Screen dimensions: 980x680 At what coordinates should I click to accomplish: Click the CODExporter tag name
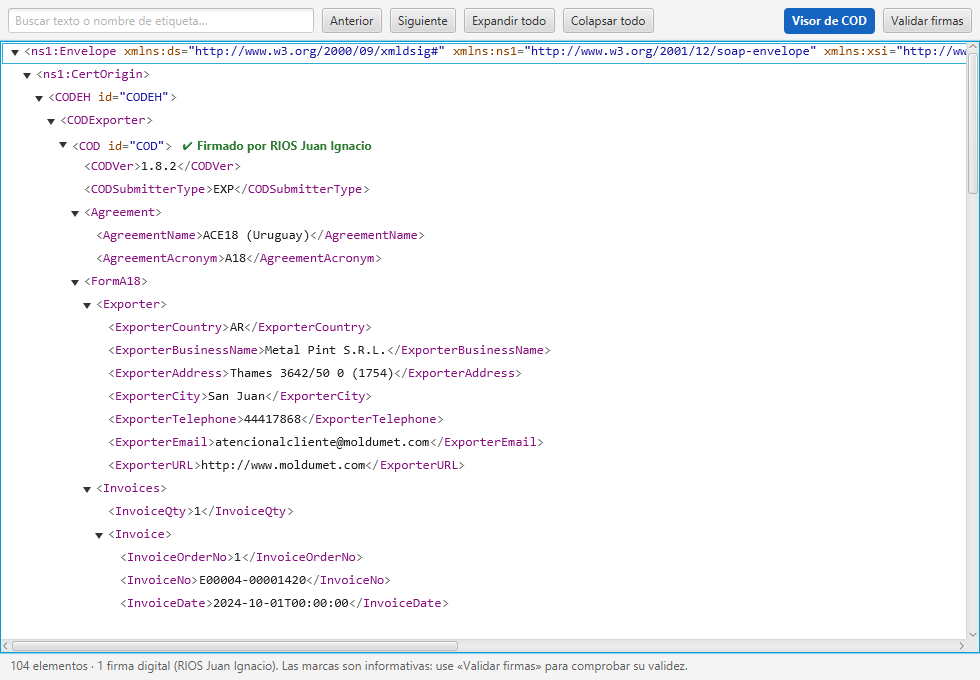point(106,120)
